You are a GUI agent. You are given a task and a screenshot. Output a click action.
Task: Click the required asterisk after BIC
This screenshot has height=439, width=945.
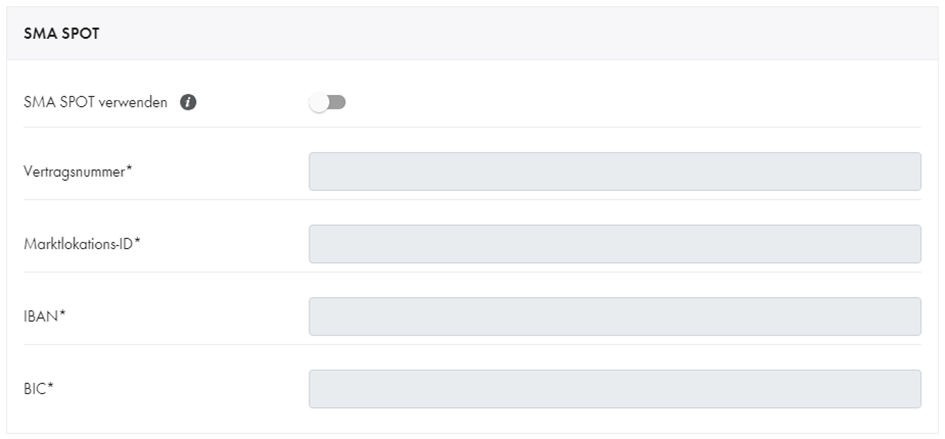click(x=50, y=387)
